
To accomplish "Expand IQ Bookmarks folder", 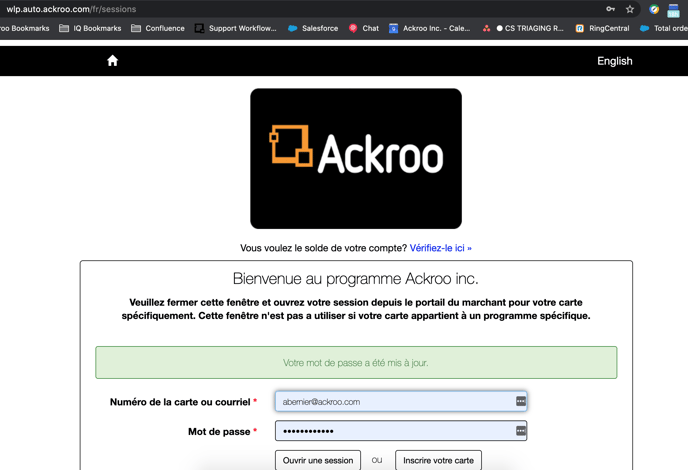I will (90, 28).
